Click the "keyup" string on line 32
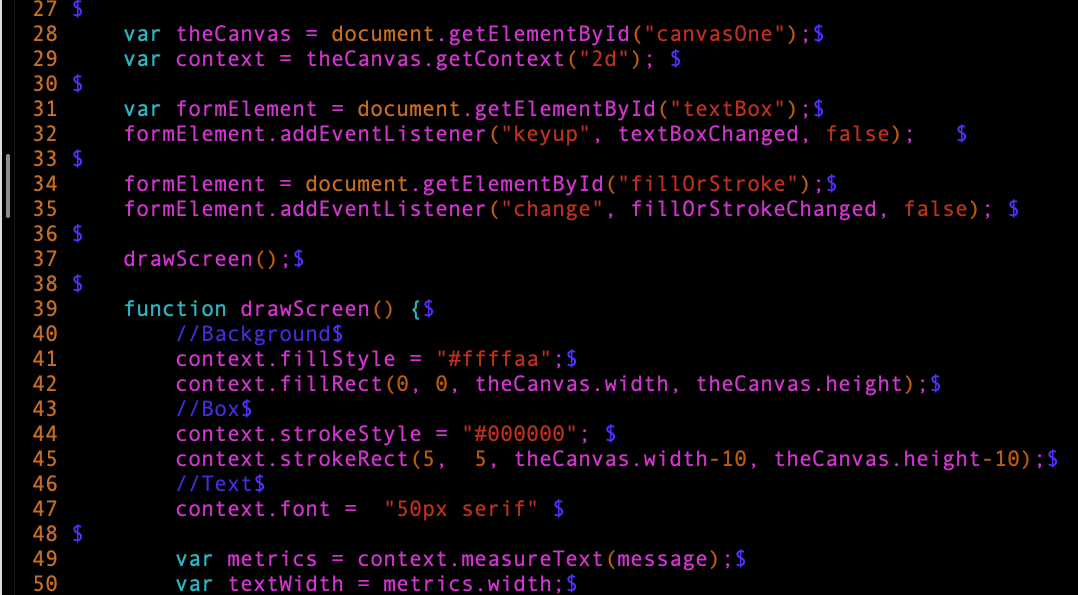The height and width of the screenshot is (595, 1078). click(551, 134)
